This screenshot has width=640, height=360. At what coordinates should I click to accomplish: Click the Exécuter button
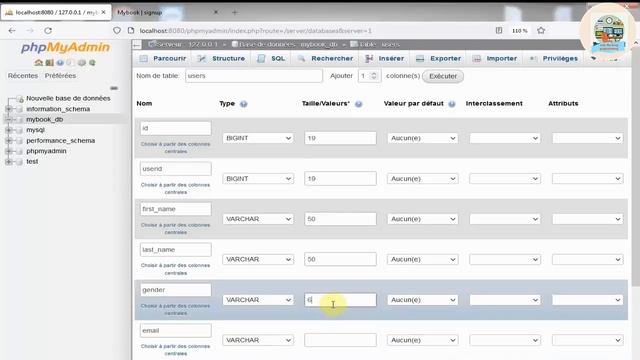click(x=443, y=76)
